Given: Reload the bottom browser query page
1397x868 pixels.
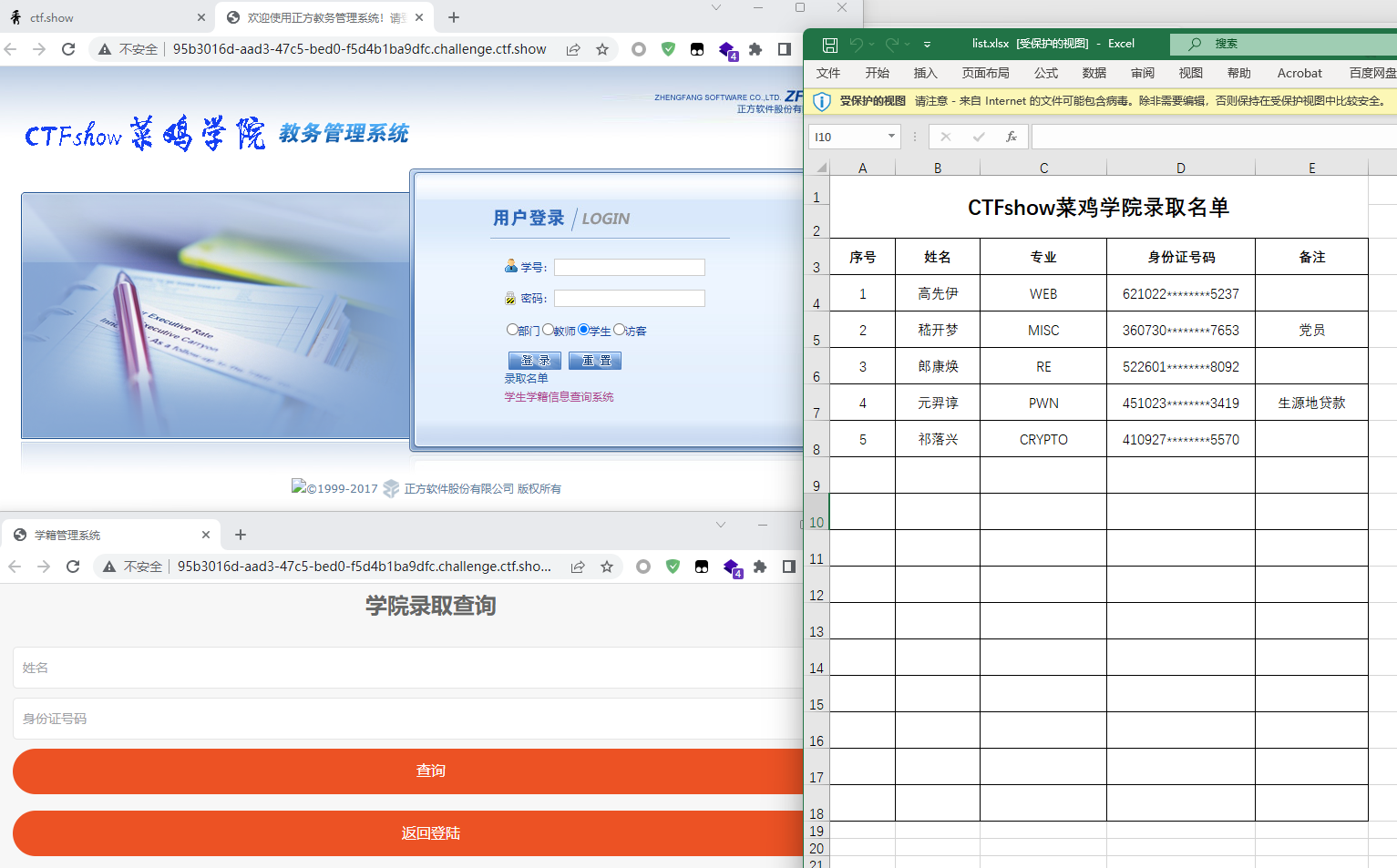Looking at the screenshot, I should 73,567.
